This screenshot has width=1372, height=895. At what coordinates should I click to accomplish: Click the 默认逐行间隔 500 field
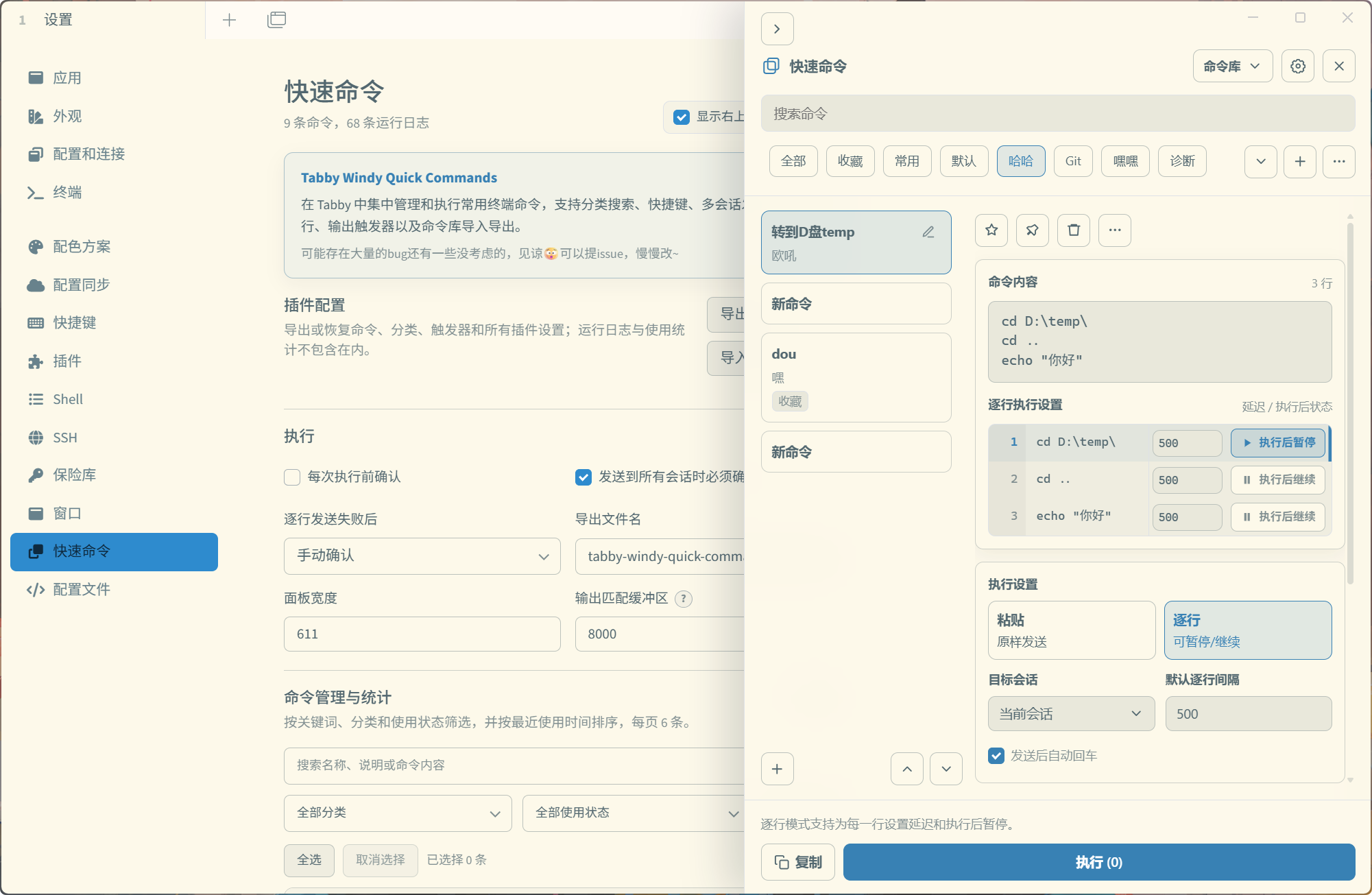point(1248,714)
